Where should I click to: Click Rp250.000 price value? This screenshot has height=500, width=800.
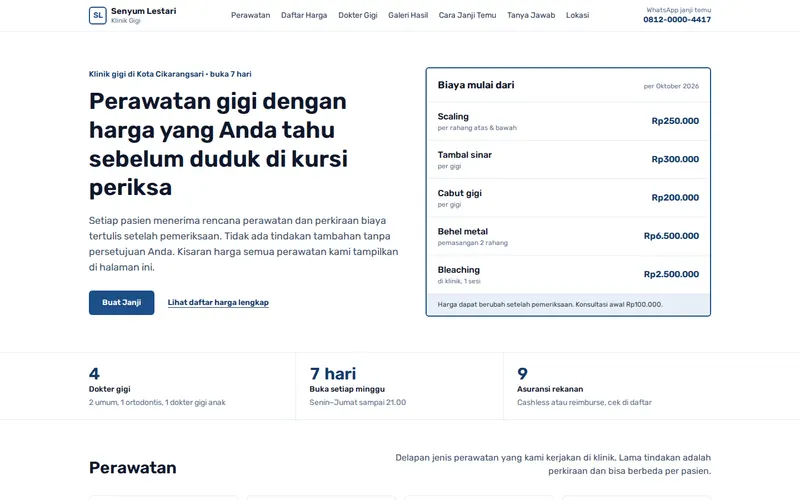pyautogui.click(x=675, y=121)
